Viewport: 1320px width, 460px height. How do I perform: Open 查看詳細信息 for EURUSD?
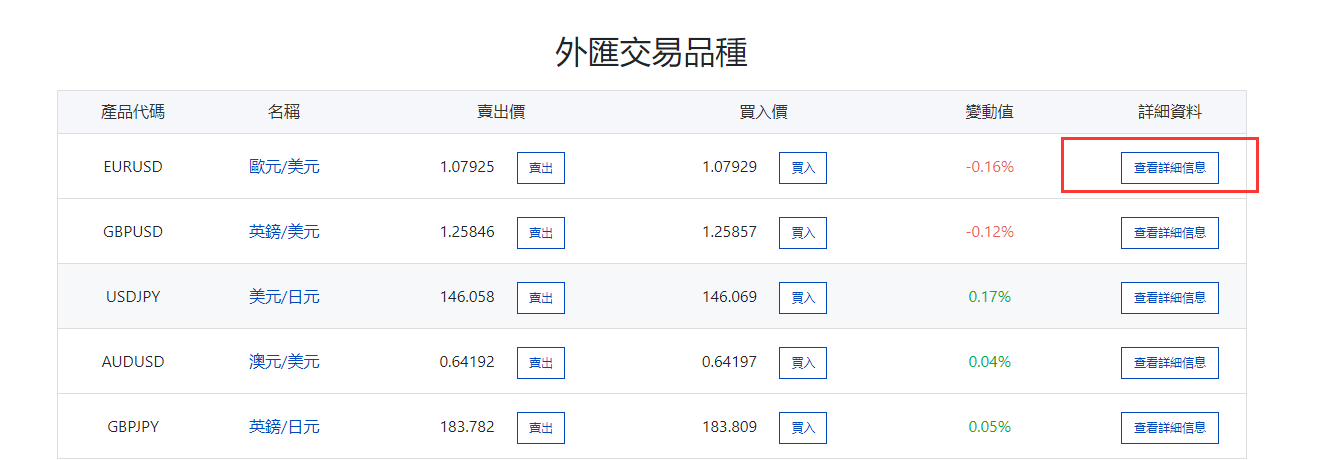point(1169,168)
